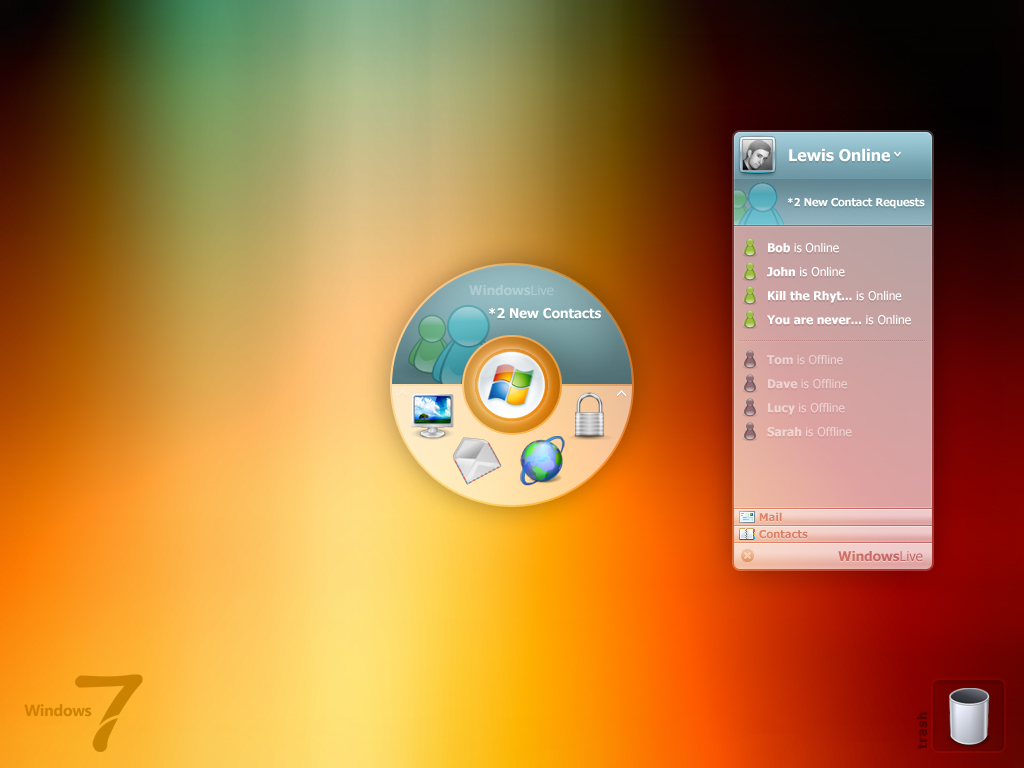Click Lewis's avatar picture
The image size is (1024, 768).
pos(757,155)
